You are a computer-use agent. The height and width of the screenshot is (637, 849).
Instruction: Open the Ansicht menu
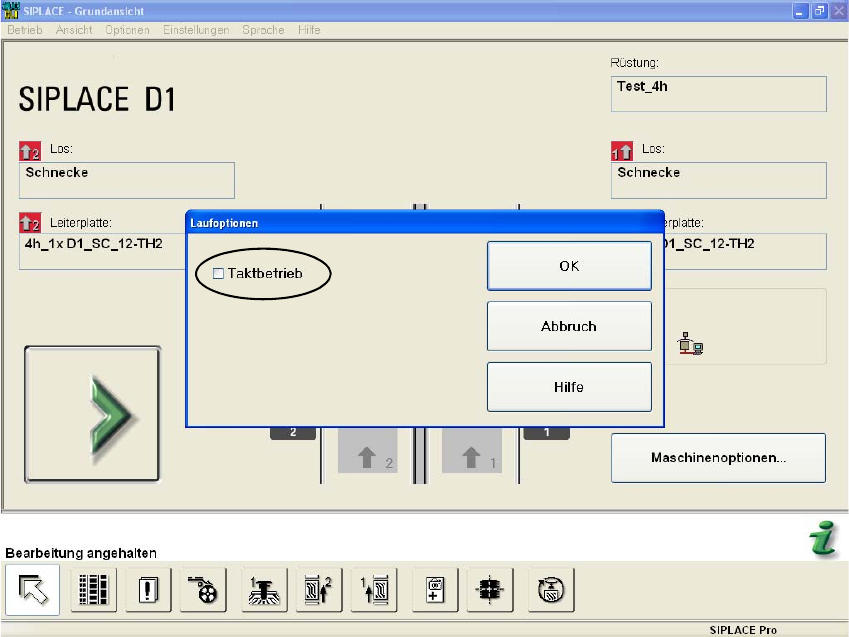[74, 30]
